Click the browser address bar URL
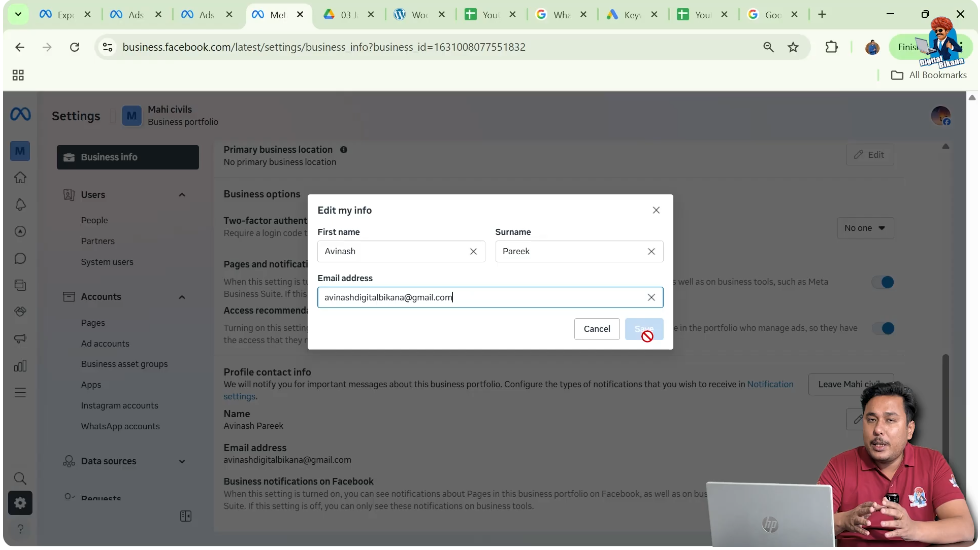Viewport: 980px width, 550px height. click(324, 47)
